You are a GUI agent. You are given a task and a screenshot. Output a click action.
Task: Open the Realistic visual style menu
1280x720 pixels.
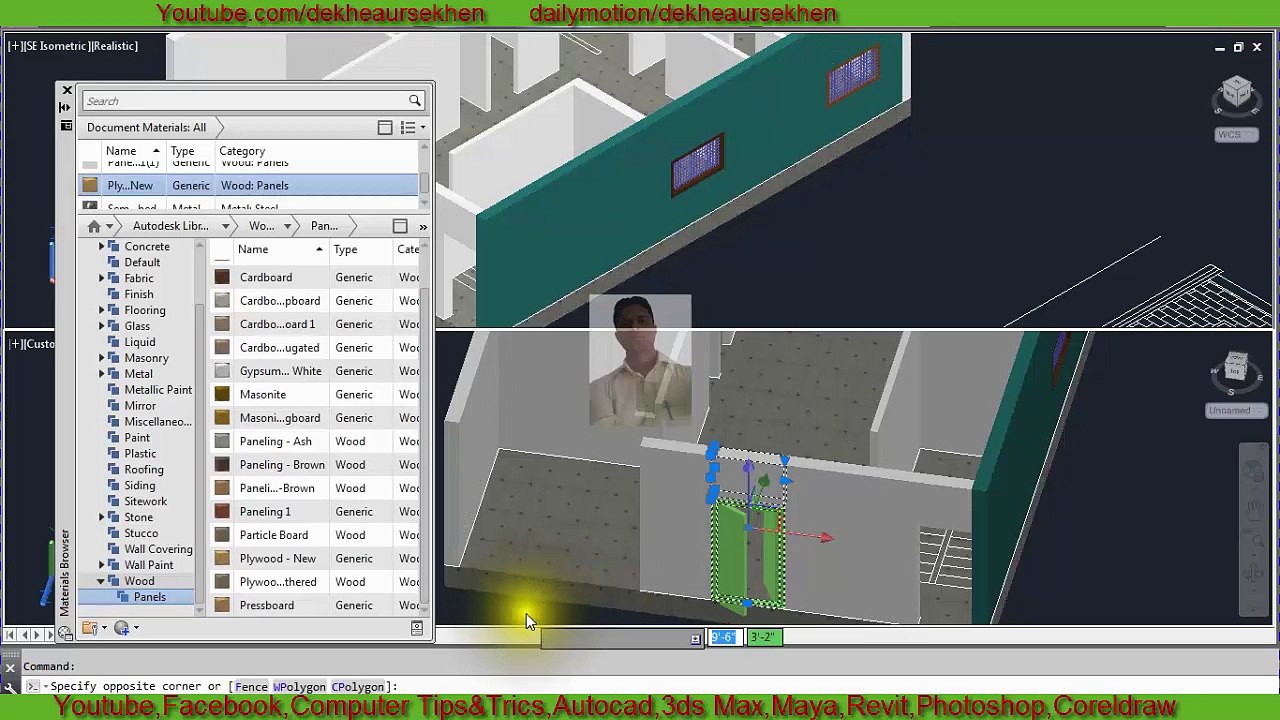coord(115,46)
